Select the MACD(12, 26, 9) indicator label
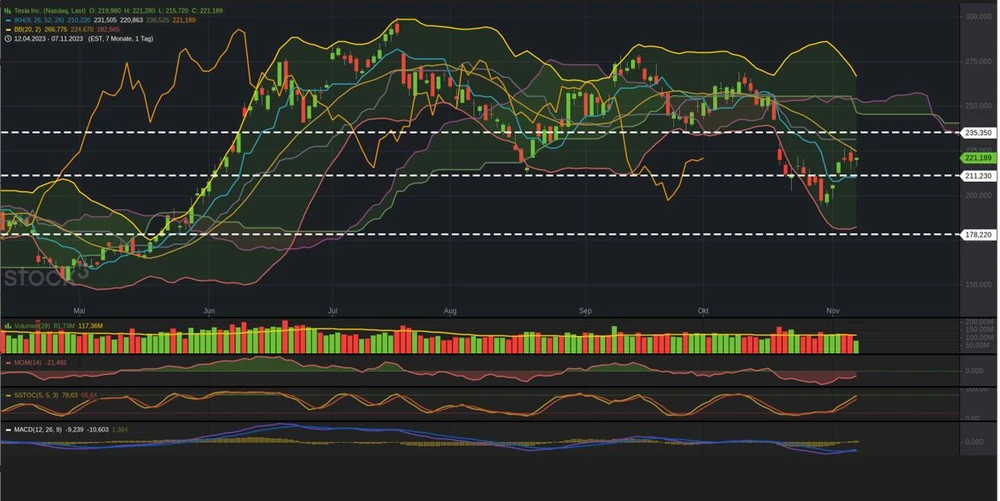 click(x=38, y=430)
